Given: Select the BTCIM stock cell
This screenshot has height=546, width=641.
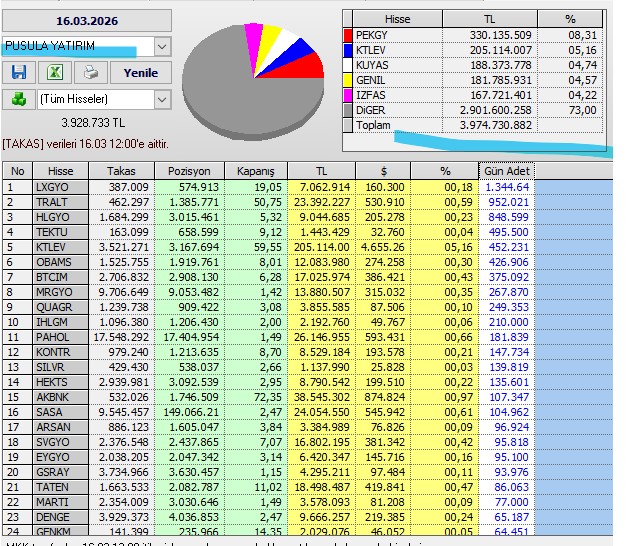Looking at the screenshot, I should [x=61, y=277].
